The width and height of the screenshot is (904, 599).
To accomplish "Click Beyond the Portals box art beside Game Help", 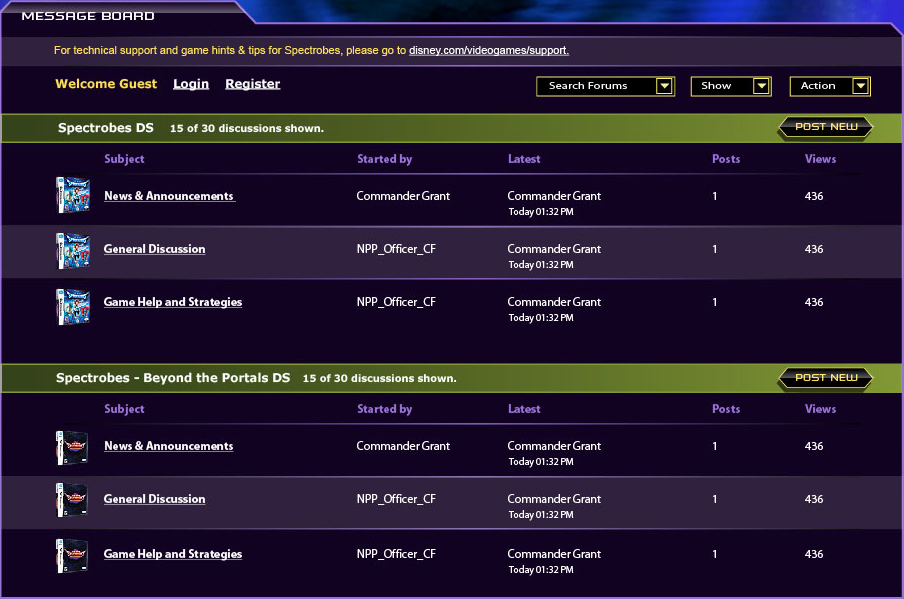I will click(x=72, y=556).
